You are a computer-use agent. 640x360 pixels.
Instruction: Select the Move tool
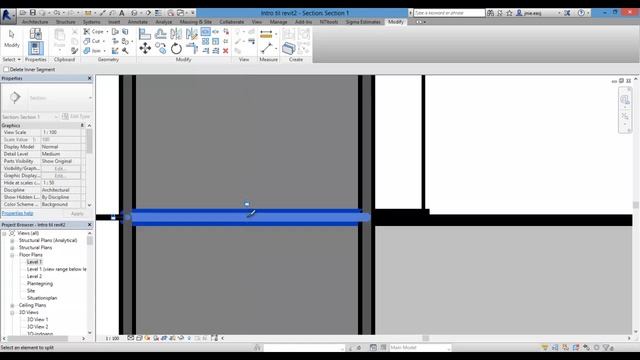145,49
